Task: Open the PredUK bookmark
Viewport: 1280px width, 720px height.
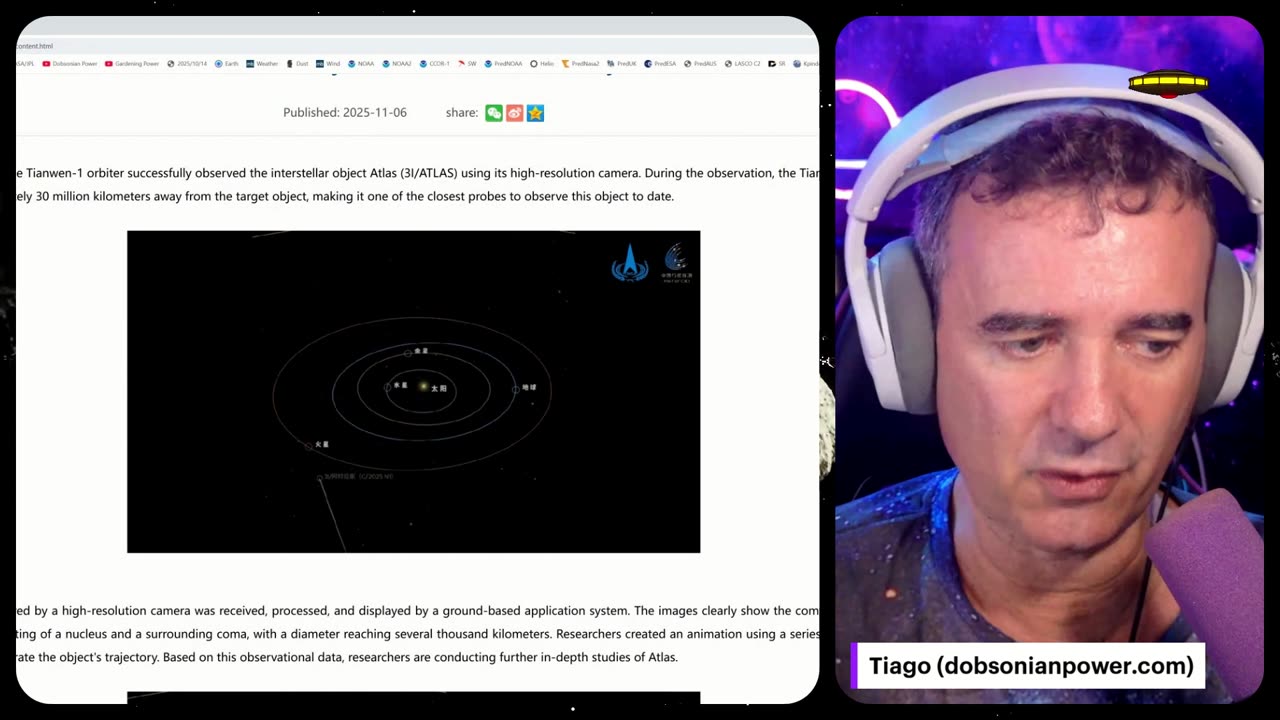Action: [x=622, y=64]
